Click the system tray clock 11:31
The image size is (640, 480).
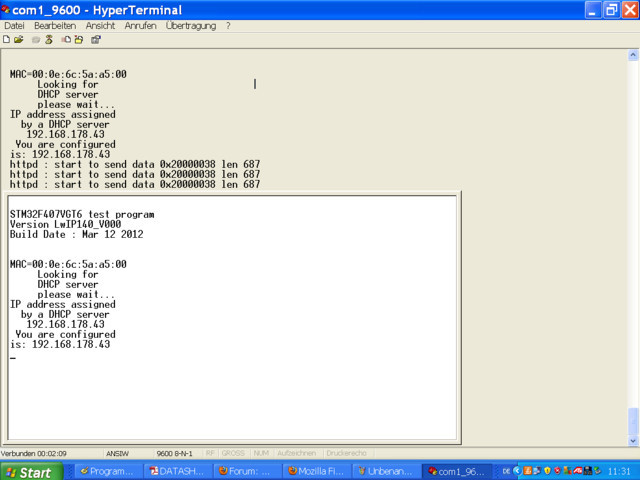619,471
